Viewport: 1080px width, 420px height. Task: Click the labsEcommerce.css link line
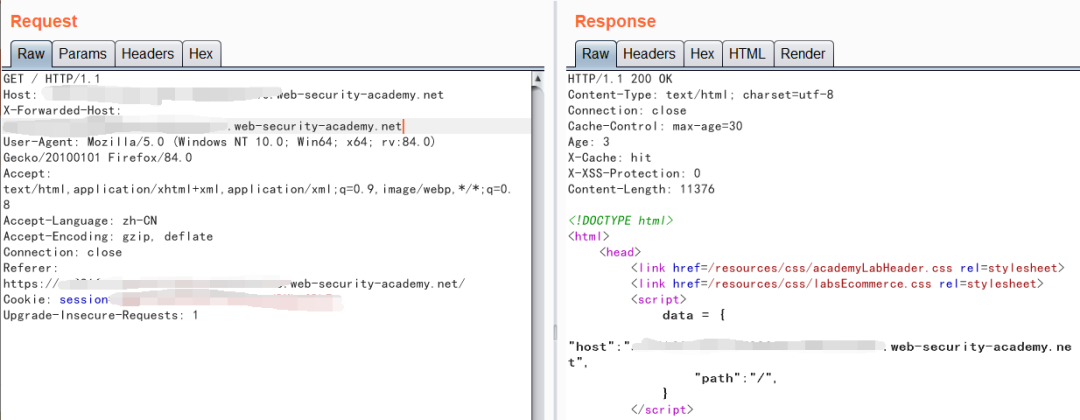[x=837, y=284]
